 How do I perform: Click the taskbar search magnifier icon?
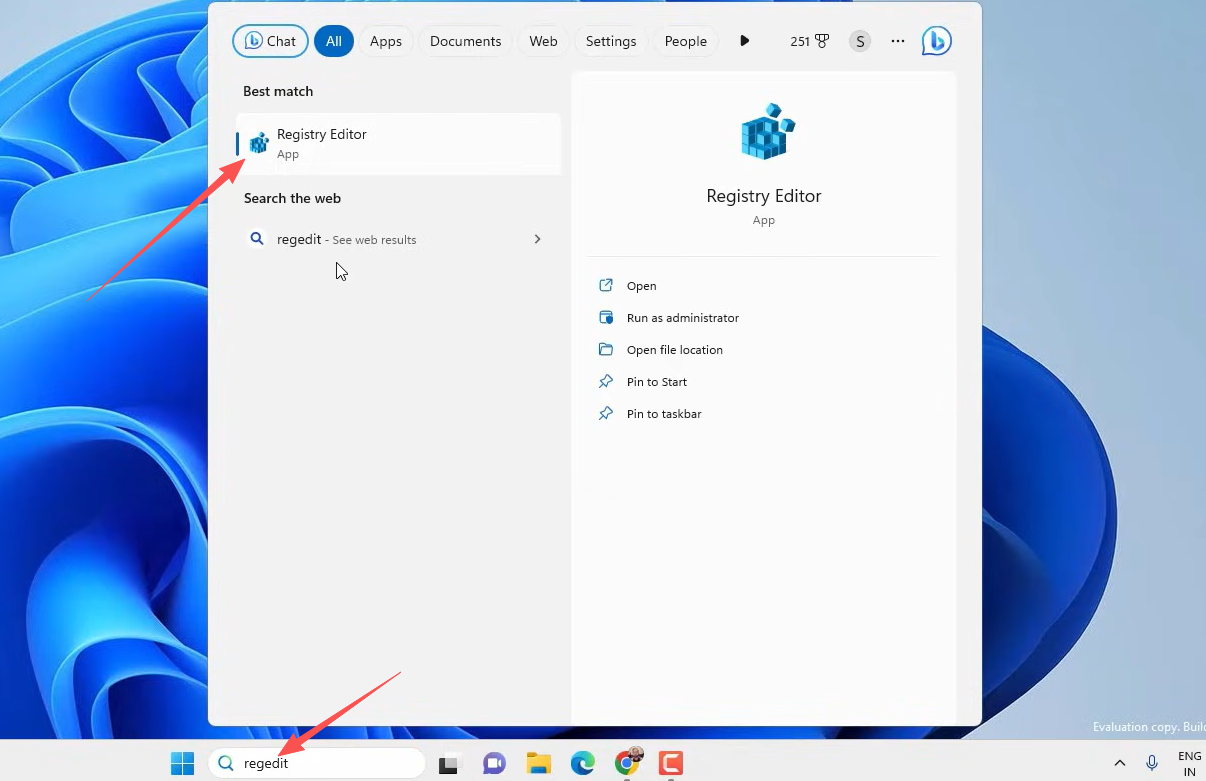point(226,763)
